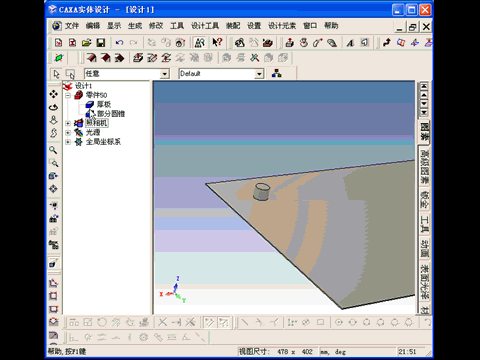
Task: Select the 厚板 tree item
Action: click(x=104, y=104)
